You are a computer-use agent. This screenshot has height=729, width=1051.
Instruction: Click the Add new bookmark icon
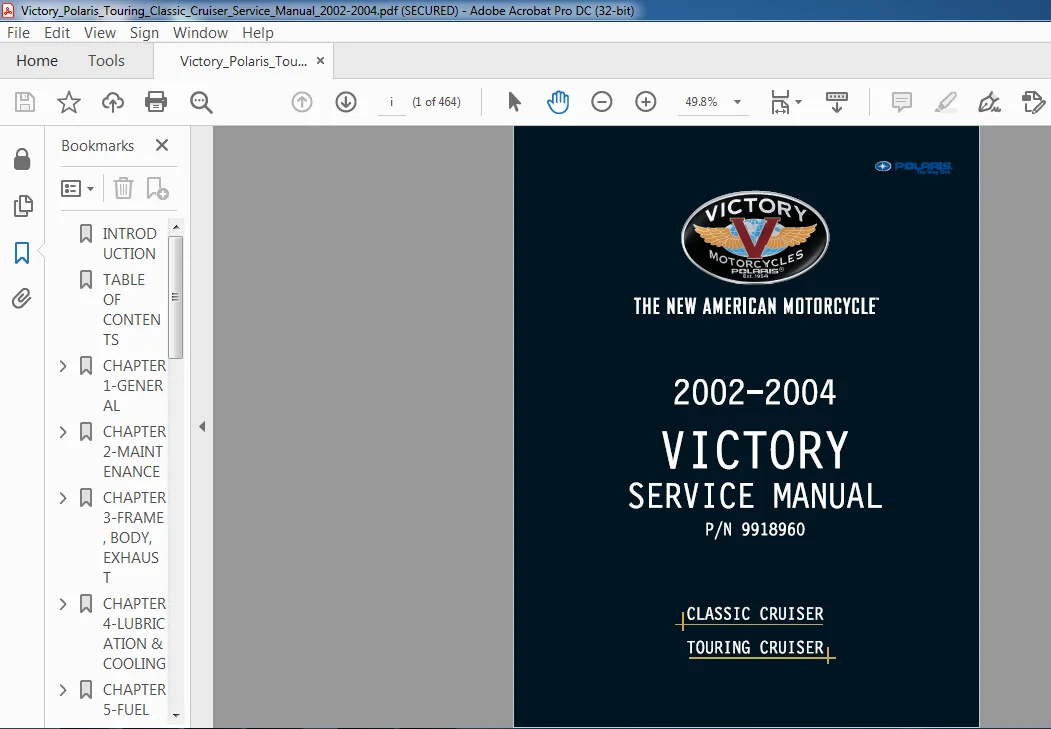point(158,188)
